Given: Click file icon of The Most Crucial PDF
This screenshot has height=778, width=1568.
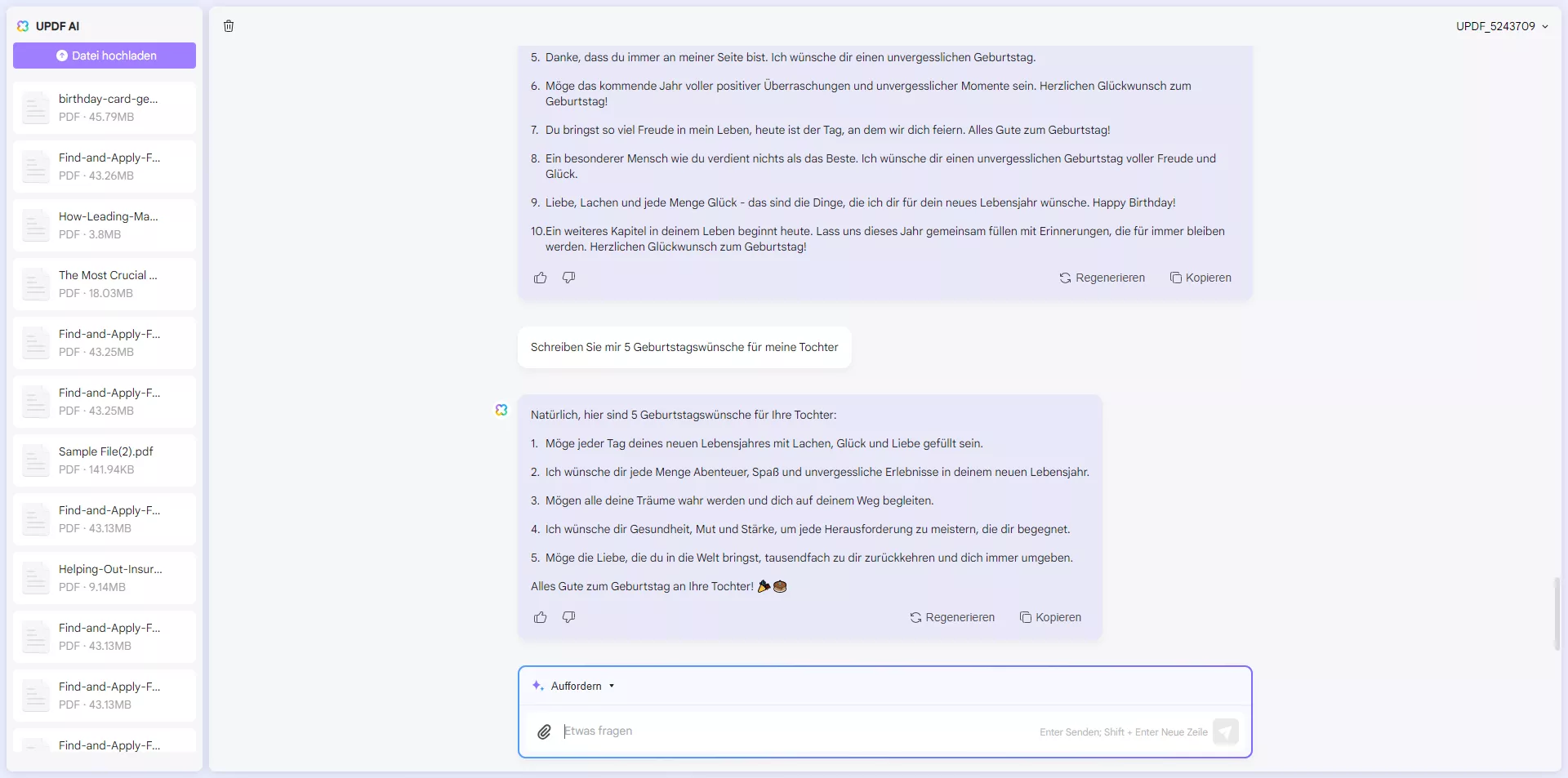Looking at the screenshot, I should pos(36,284).
